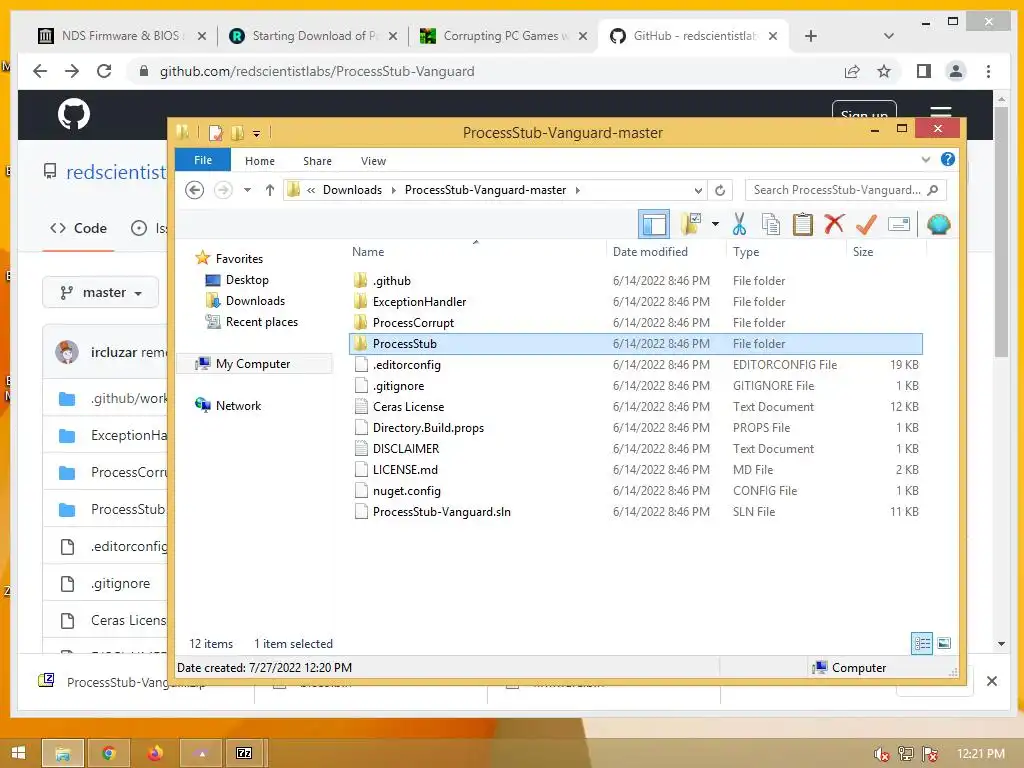Click the Up arrow in Explorer navigation

click(x=270, y=190)
